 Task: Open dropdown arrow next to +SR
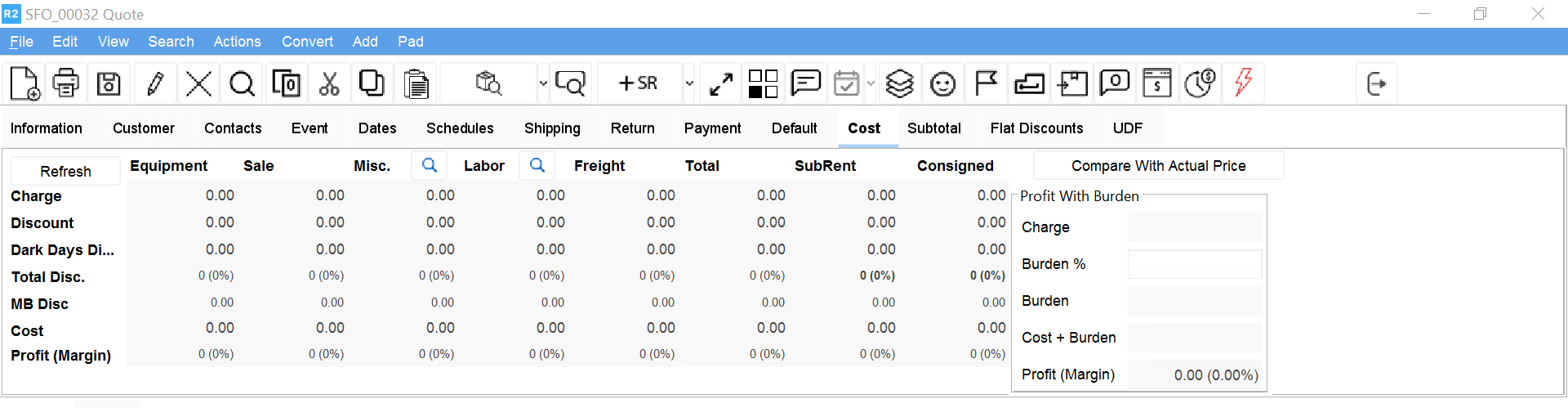(x=689, y=83)
